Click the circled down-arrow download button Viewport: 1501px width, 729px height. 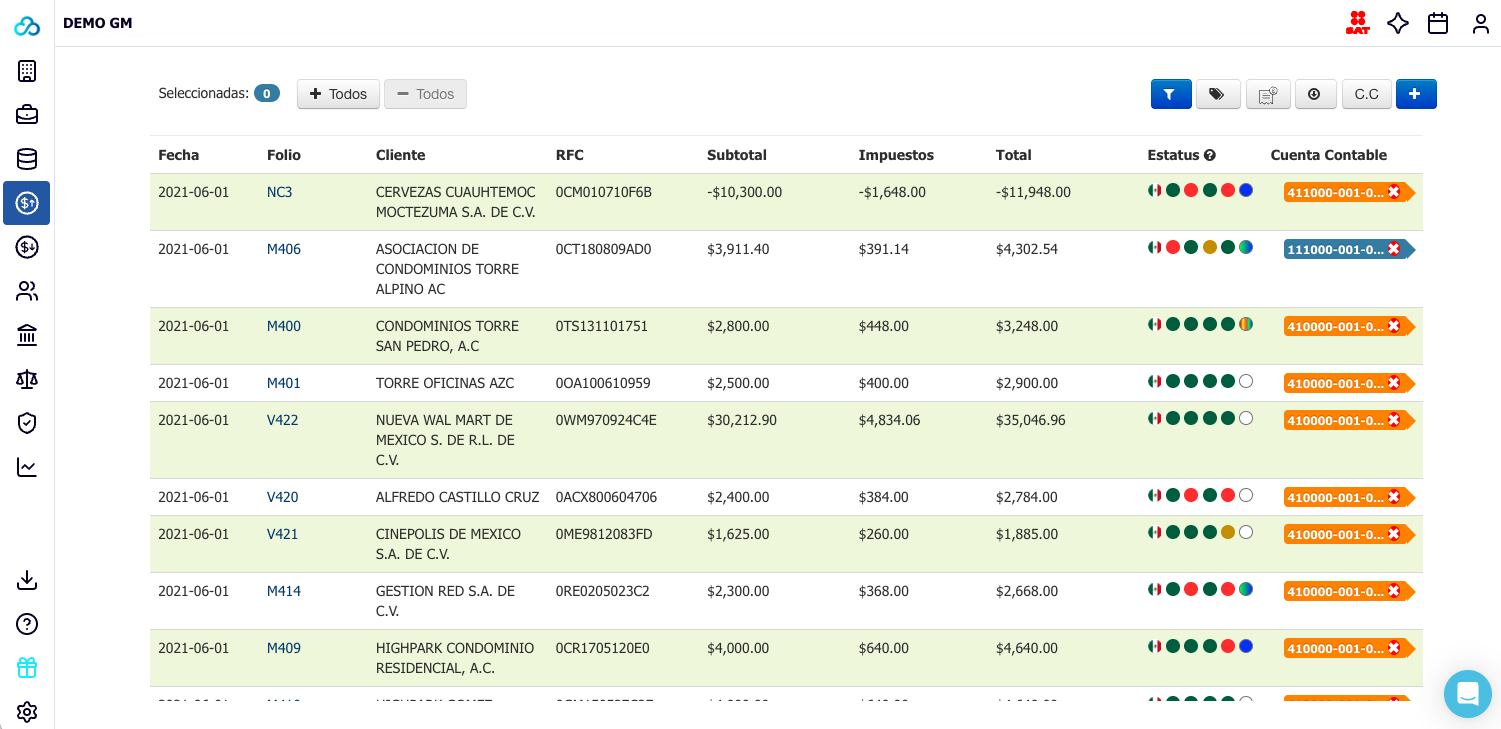pos(1315,94)
